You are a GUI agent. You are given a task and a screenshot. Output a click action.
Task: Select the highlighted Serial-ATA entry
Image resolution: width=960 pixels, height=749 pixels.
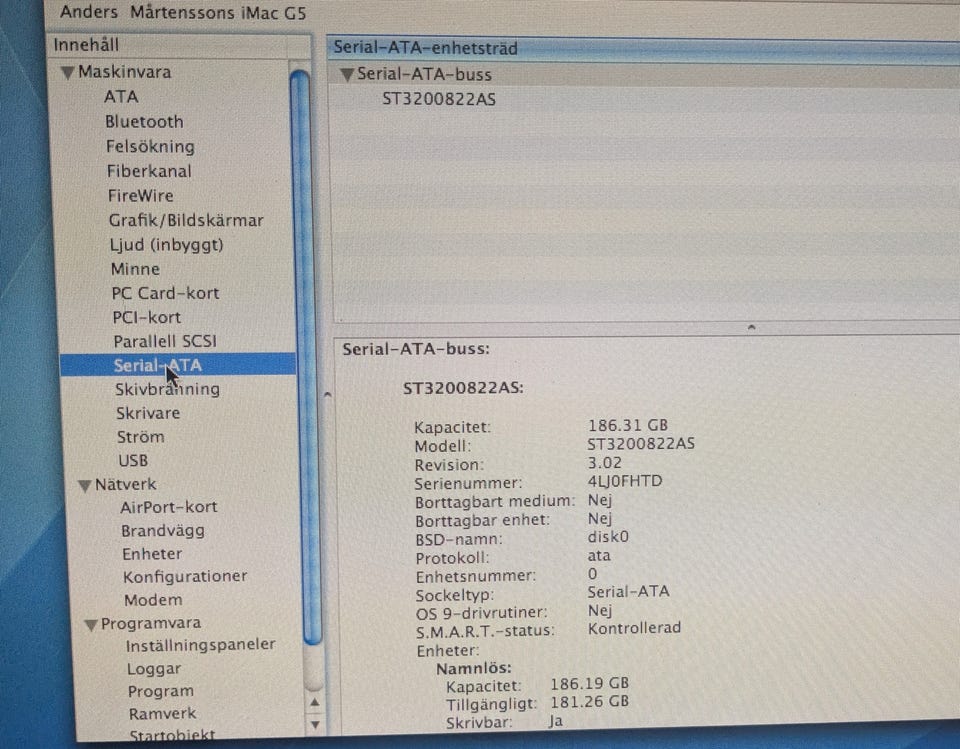coord(178,365)
